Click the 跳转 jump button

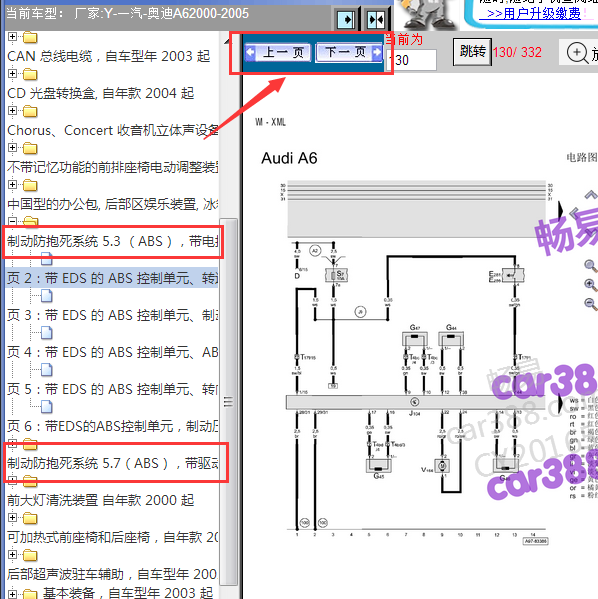coord(473,52)
